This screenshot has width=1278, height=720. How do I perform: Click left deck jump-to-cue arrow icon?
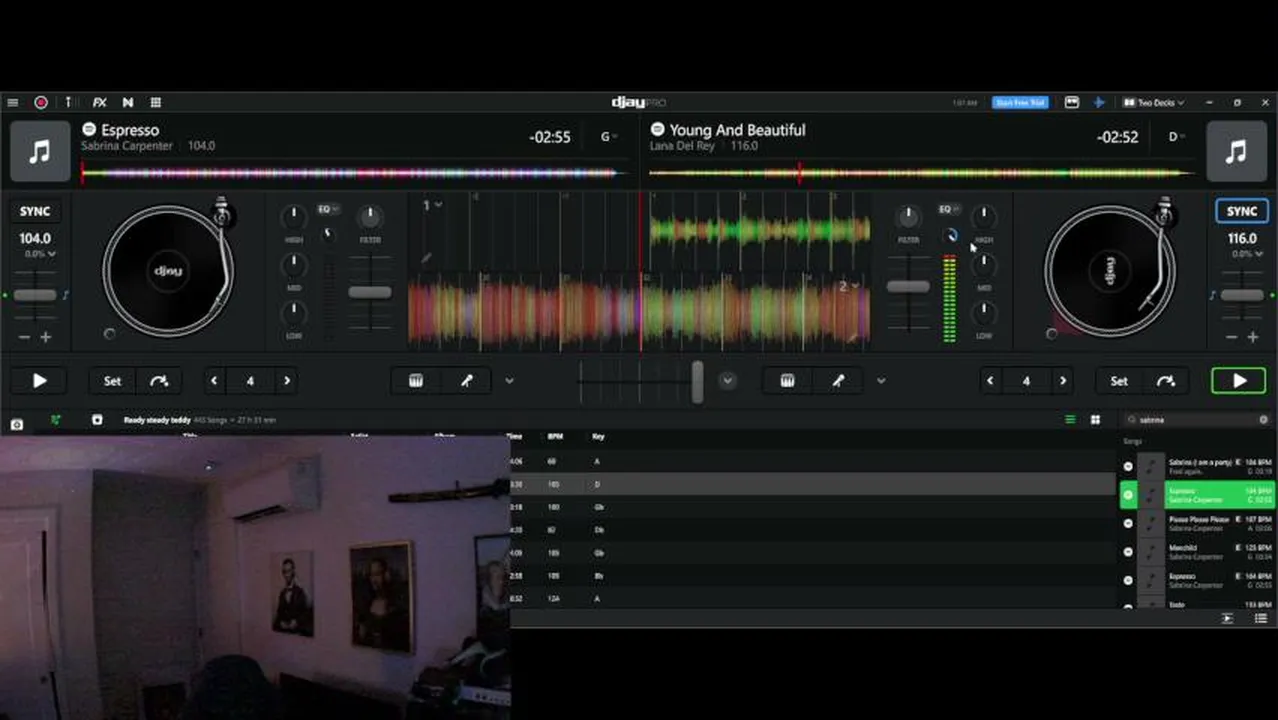159,381
